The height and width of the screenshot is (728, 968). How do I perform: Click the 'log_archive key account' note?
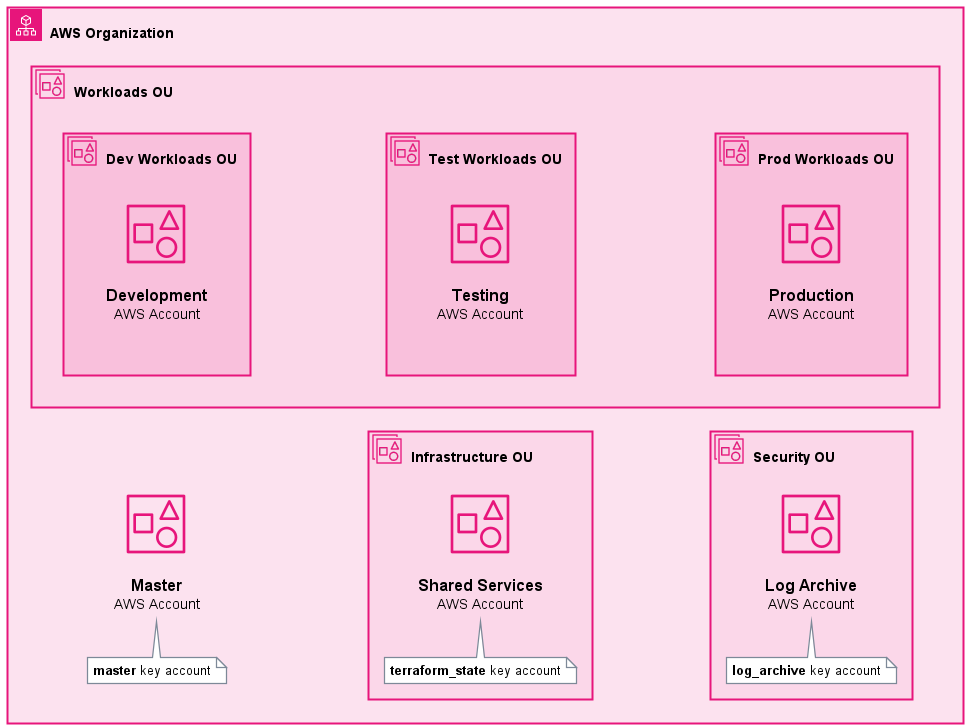(x=811, y=671)
